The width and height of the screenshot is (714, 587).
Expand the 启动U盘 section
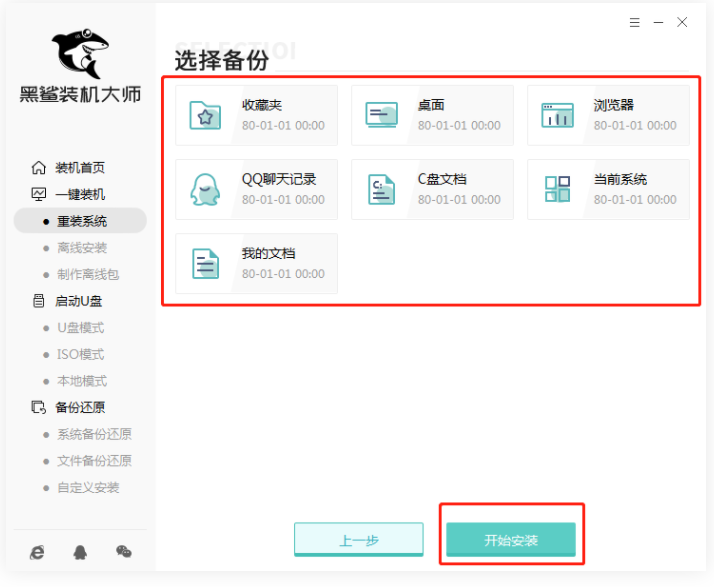tap(79, 301)
